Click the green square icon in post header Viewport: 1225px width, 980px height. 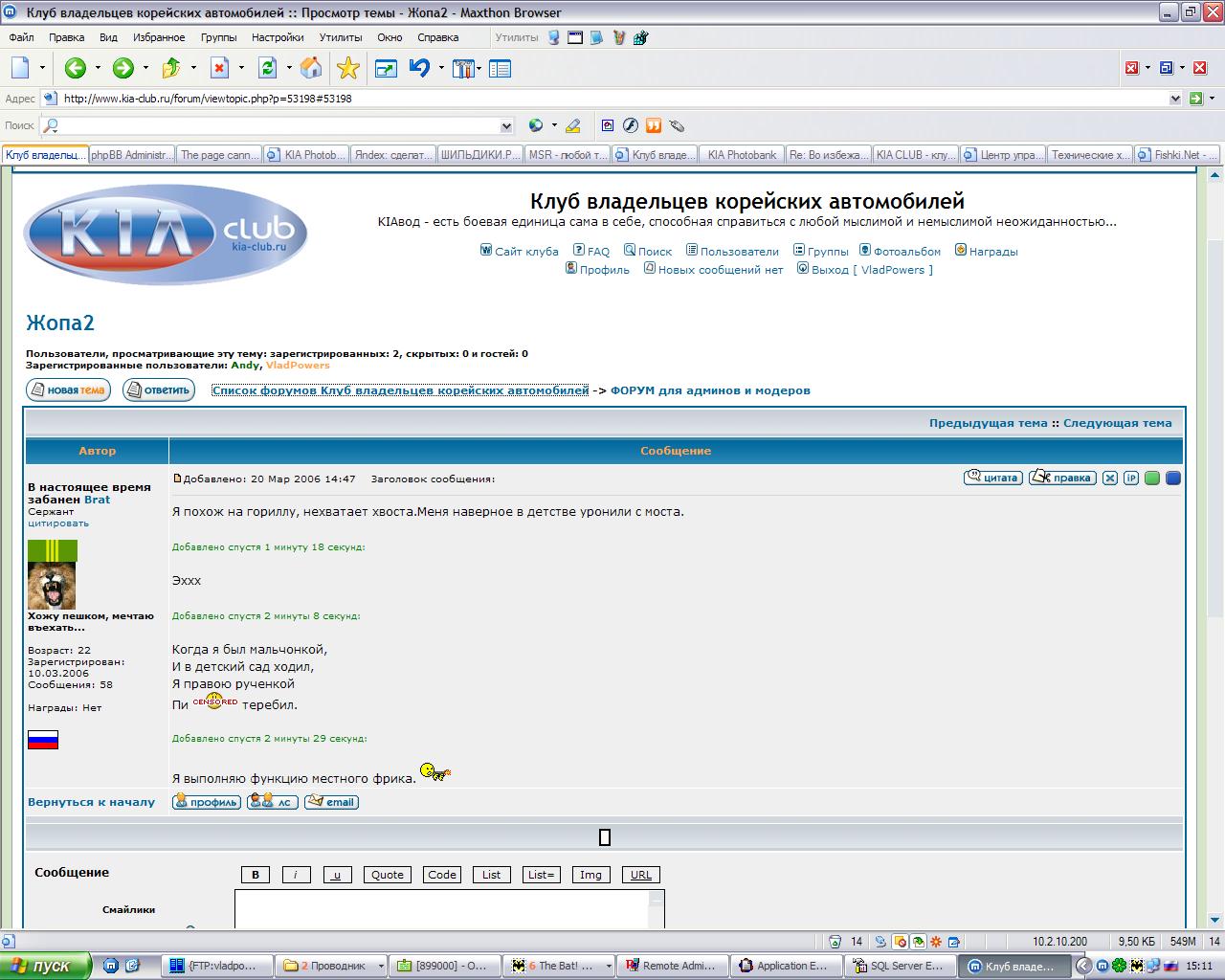point(1152,479)
